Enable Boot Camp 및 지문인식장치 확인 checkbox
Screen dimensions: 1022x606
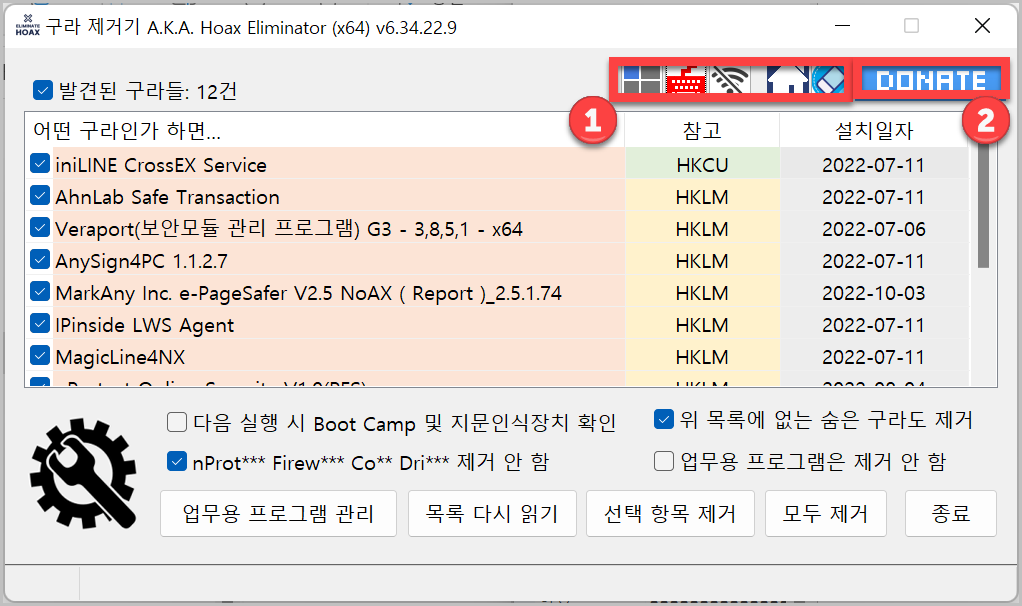(x=177, y=422)
